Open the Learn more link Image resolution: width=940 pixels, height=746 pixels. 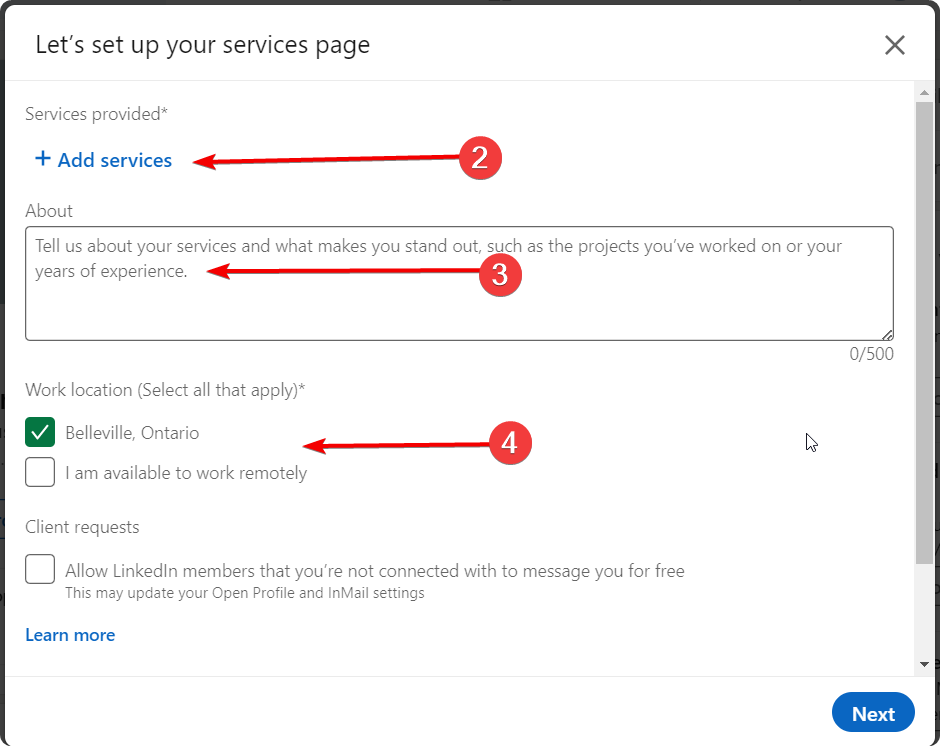(x=70, y=635)
